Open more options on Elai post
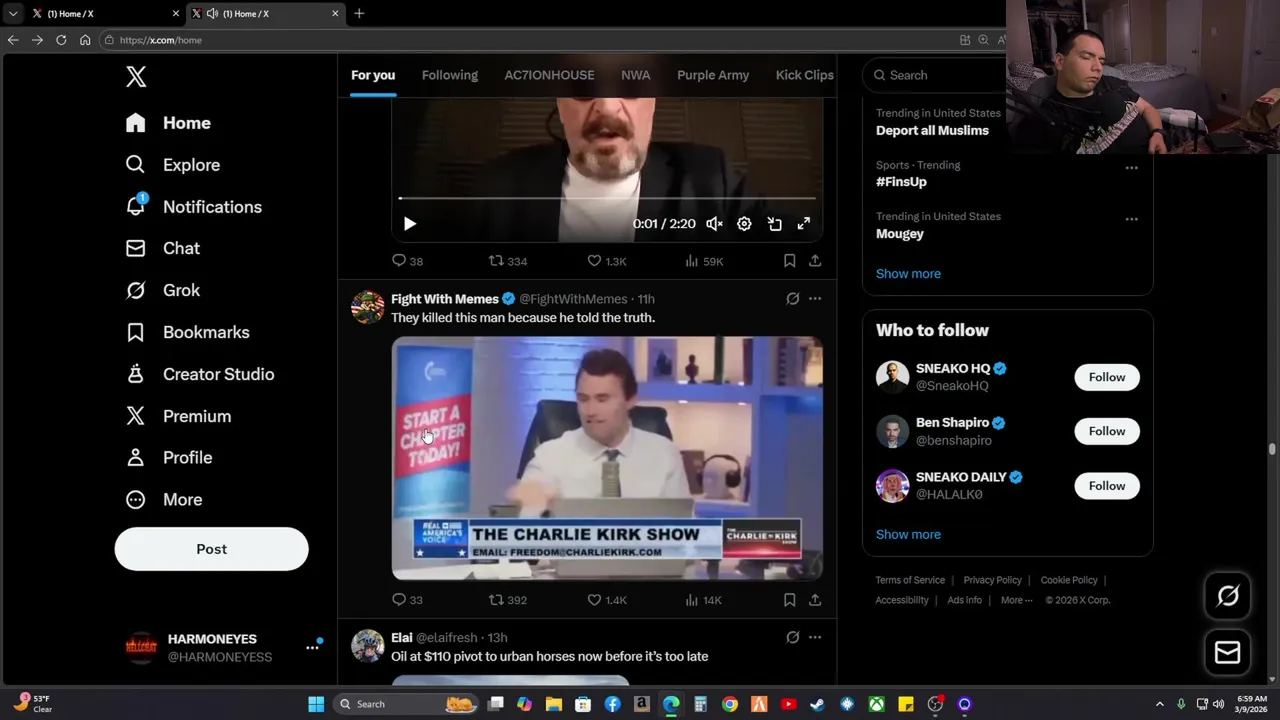 (x=815, y=637)
